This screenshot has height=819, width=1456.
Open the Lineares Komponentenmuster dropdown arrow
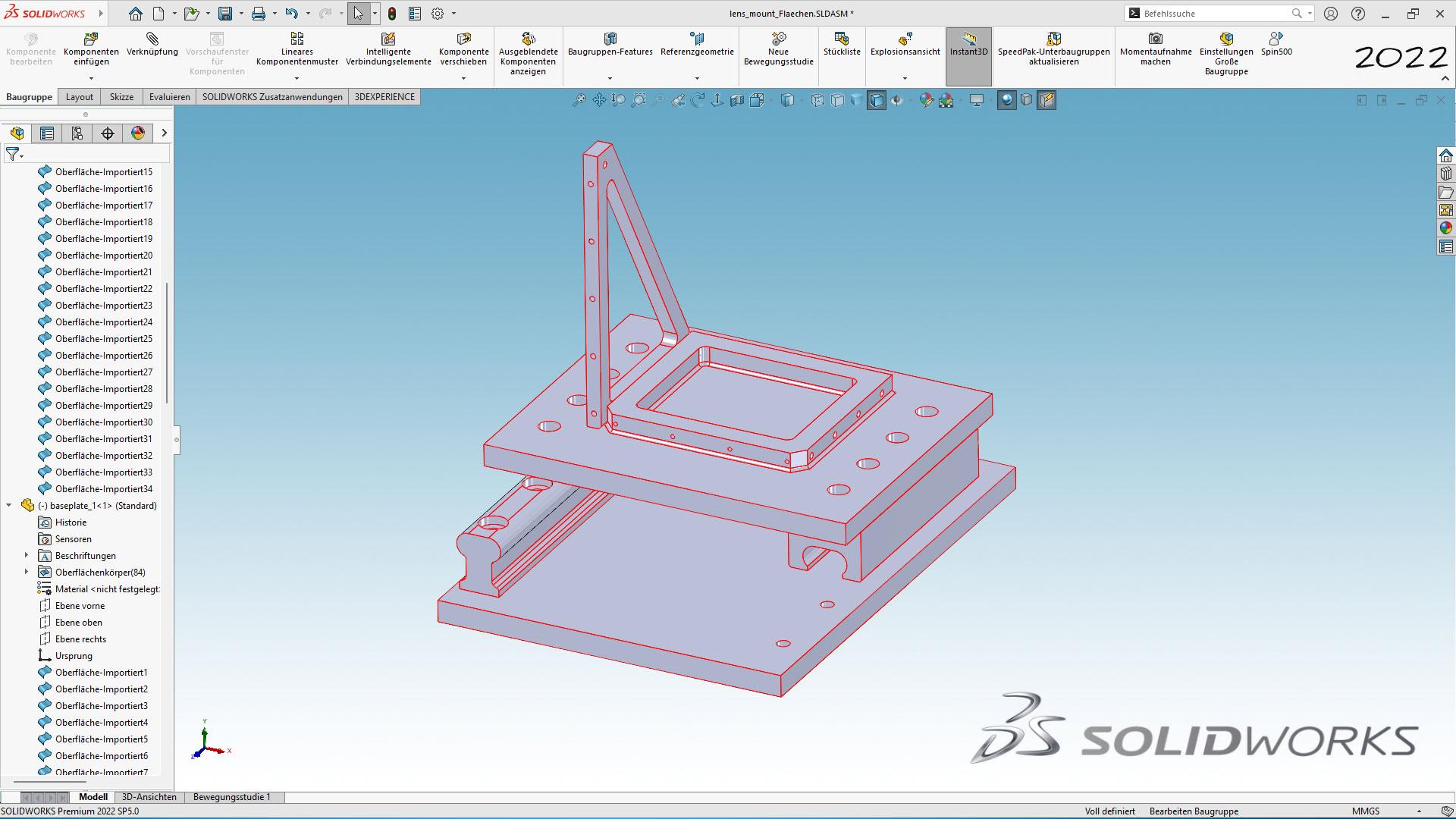297,78
